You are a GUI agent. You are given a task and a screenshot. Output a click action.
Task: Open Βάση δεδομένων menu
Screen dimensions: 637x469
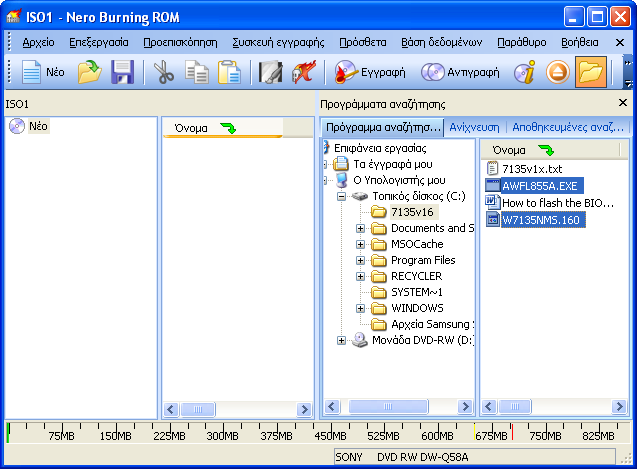point(442,42)
